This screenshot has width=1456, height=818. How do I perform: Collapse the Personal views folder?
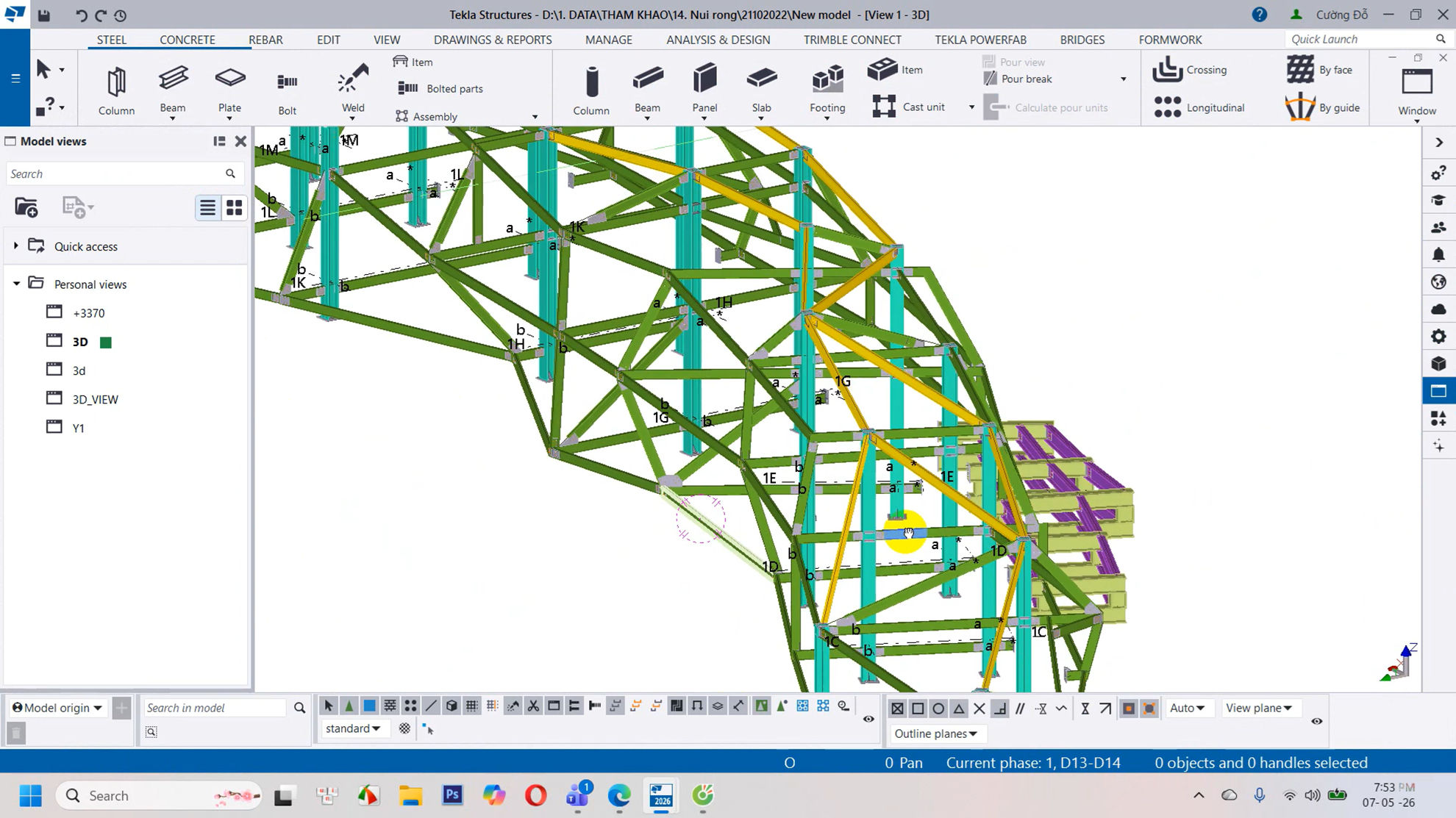coord(16,284)
